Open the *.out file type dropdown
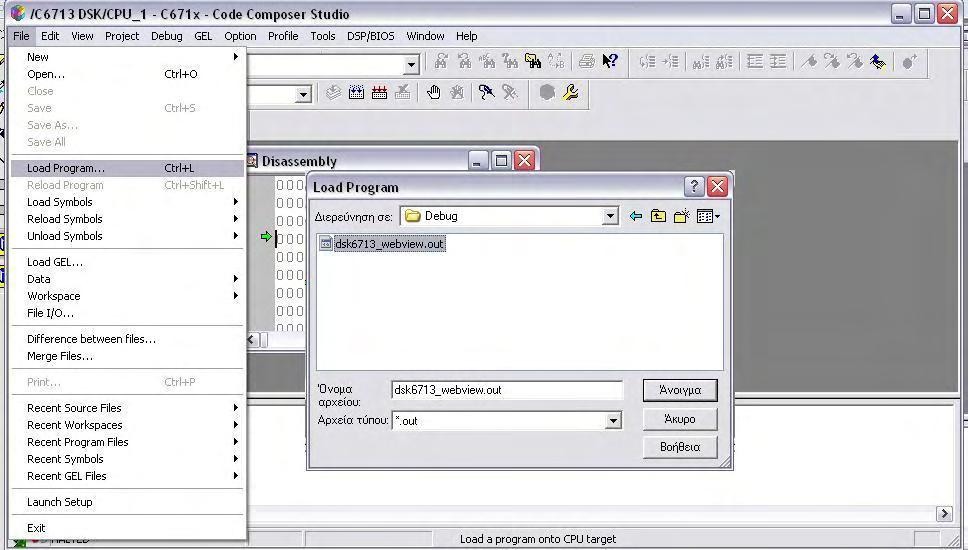This screenshot has width=968, height=550. (613, 421)
